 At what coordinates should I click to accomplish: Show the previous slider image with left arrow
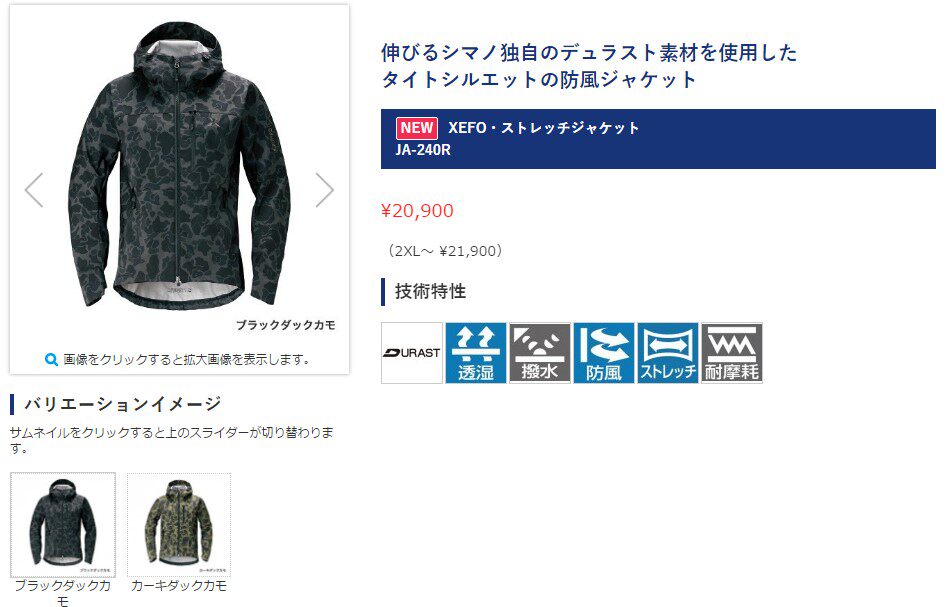coord(34,190)
